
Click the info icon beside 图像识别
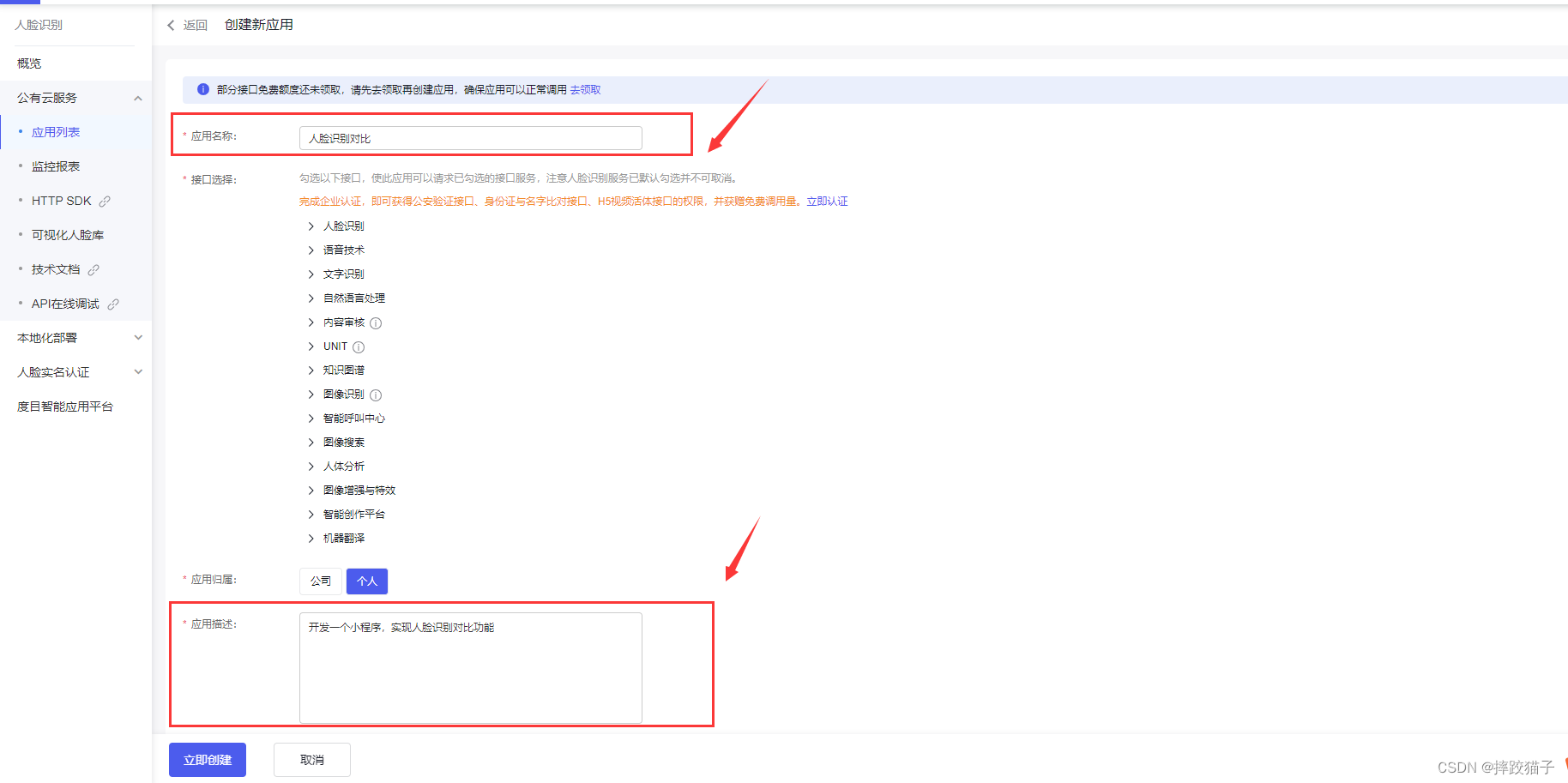[376, 395]
